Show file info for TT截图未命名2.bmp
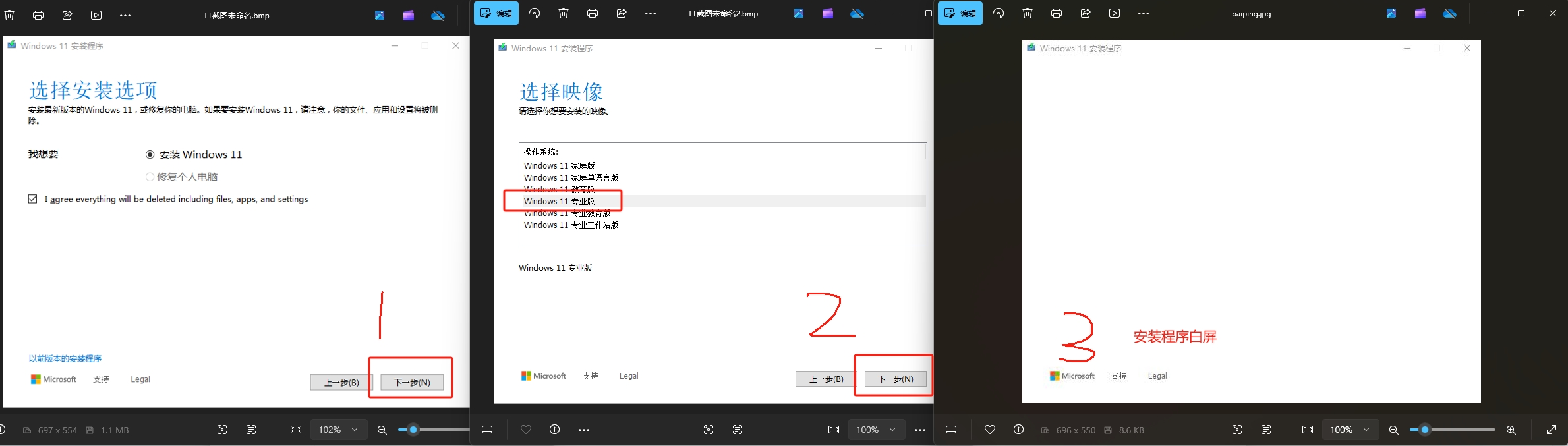 [x=555, y=430]
